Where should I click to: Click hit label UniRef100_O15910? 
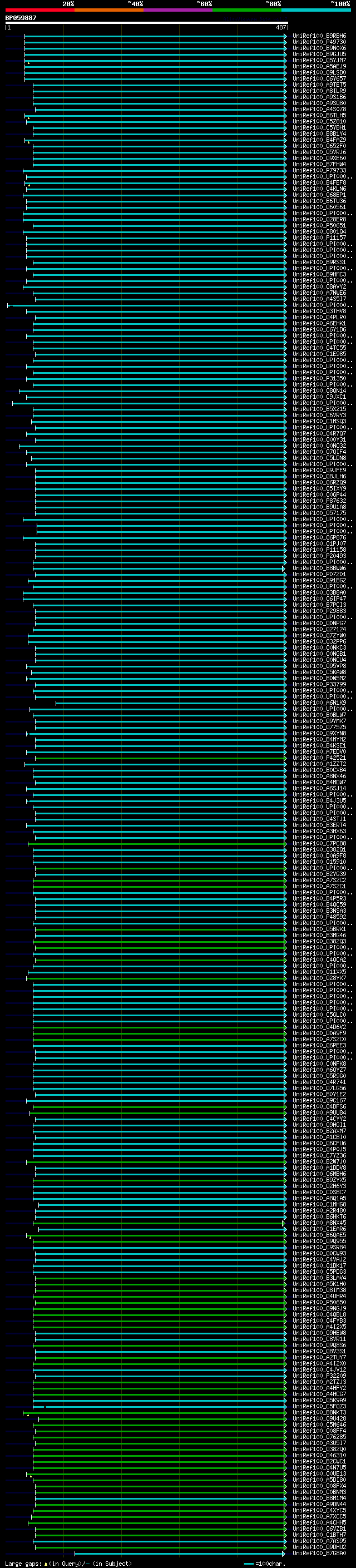pyautogui.click(x=319, y=862)
